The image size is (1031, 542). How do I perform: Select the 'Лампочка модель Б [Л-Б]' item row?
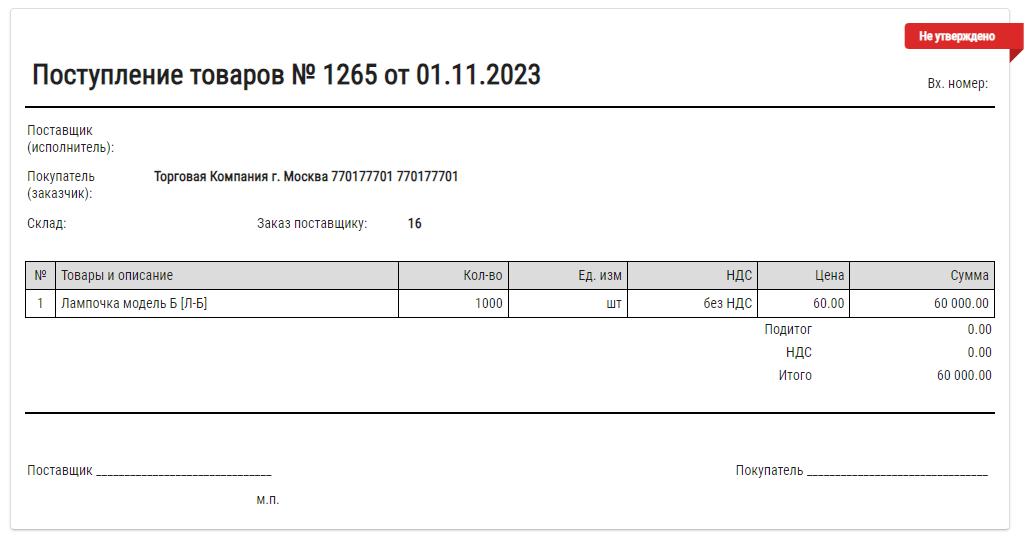tap(510, 303)
